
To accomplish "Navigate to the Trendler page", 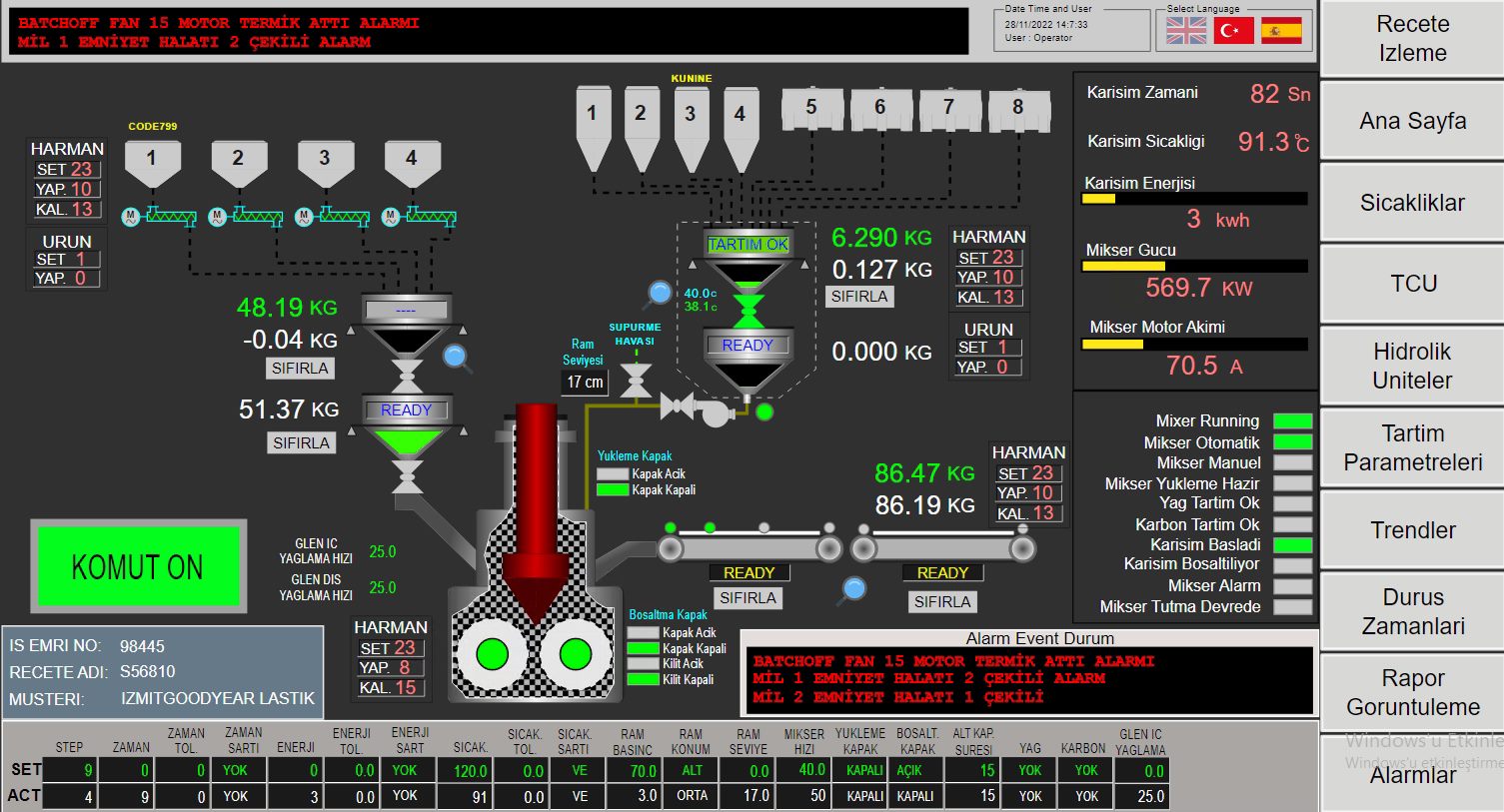I will point(1412,530).
